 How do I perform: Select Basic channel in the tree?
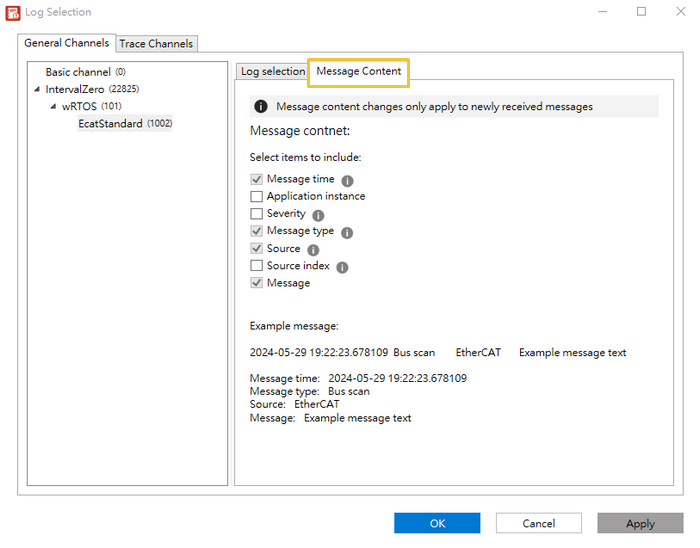pos(78,72)
